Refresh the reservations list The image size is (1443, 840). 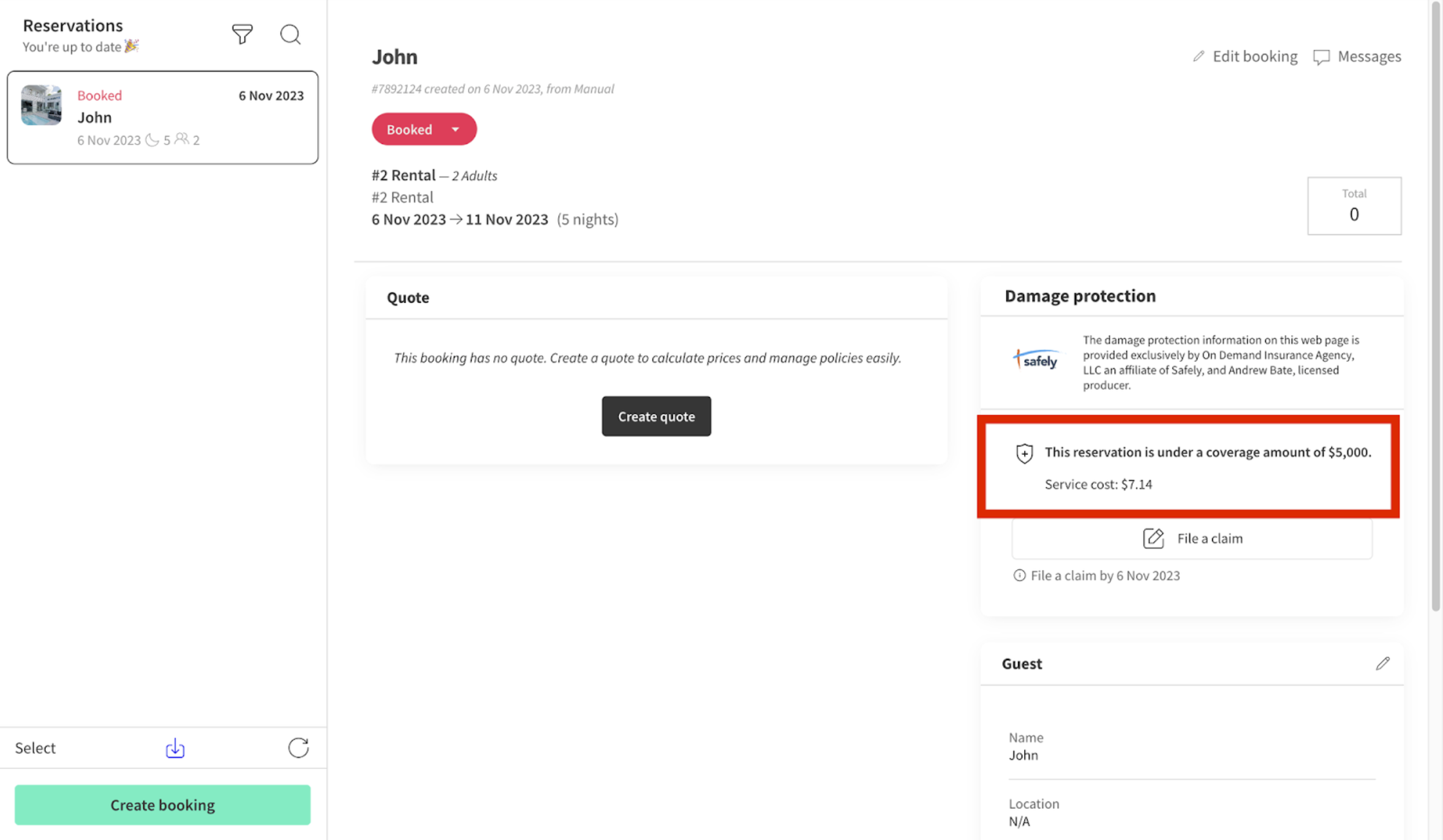click(298, 748)
